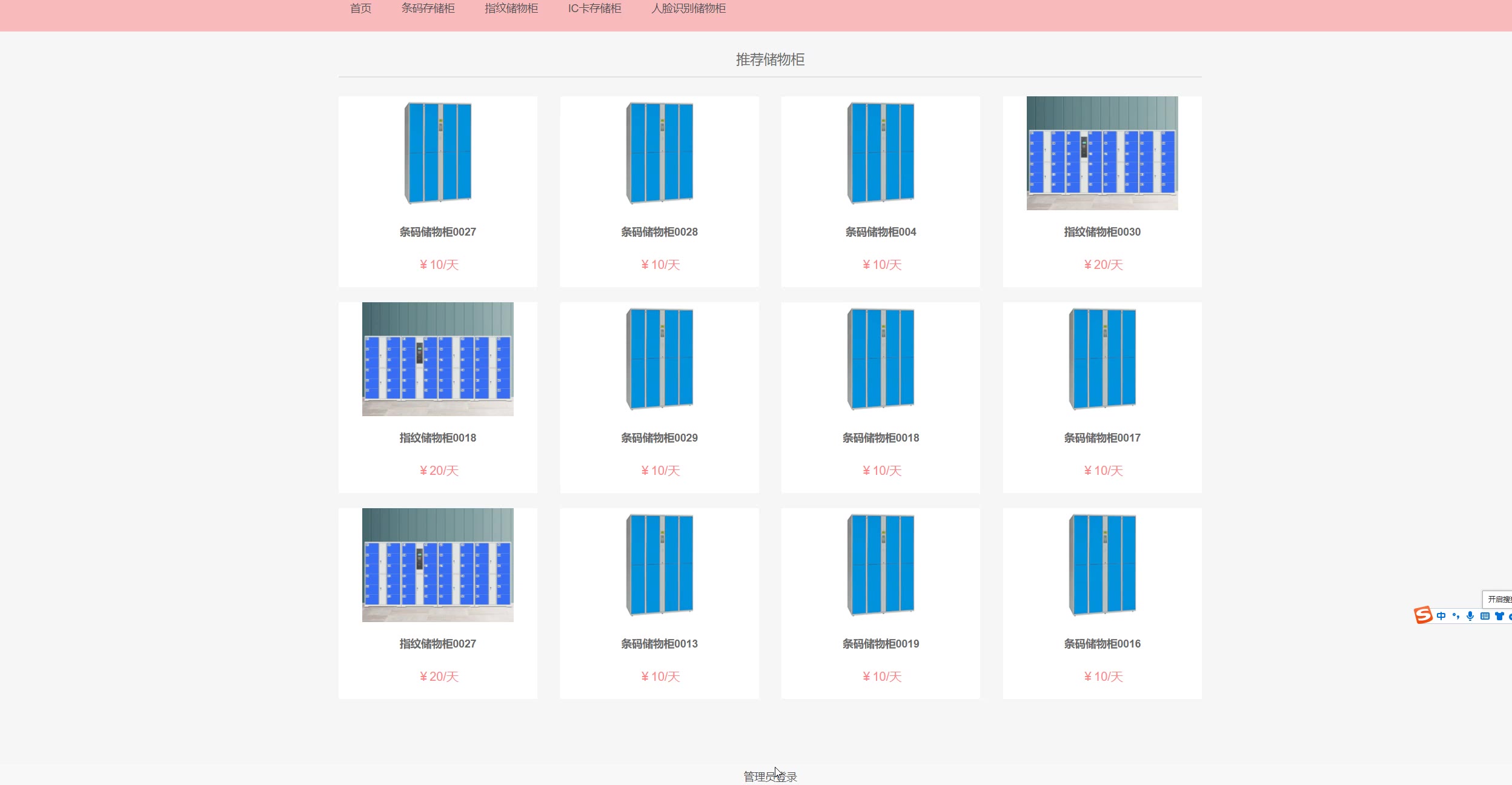Open the 条码储物柜0027 product title link
The height and width of the screenshot is (785, 1512).
point(437,232)
